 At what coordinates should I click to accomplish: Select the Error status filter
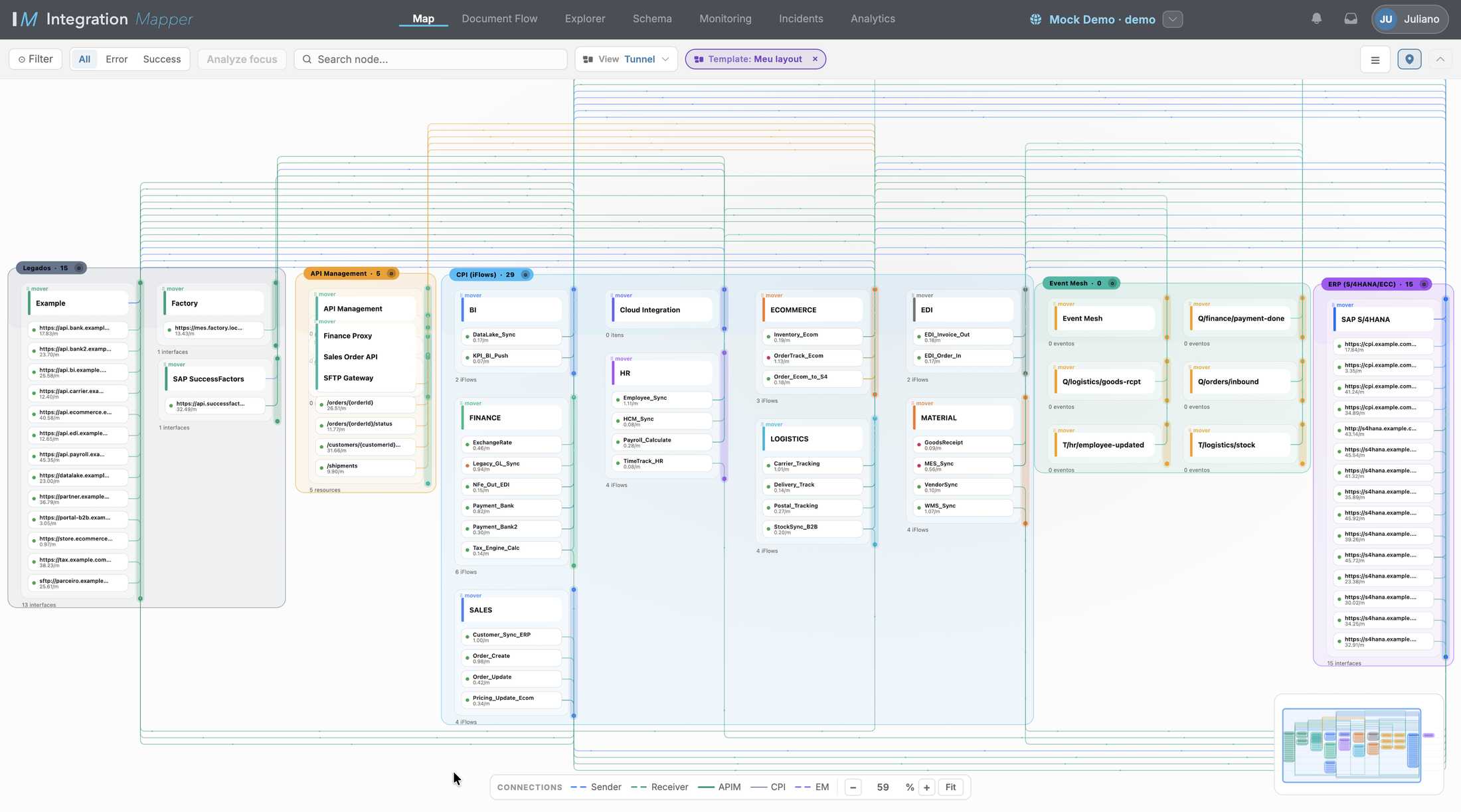pos(116,59)
